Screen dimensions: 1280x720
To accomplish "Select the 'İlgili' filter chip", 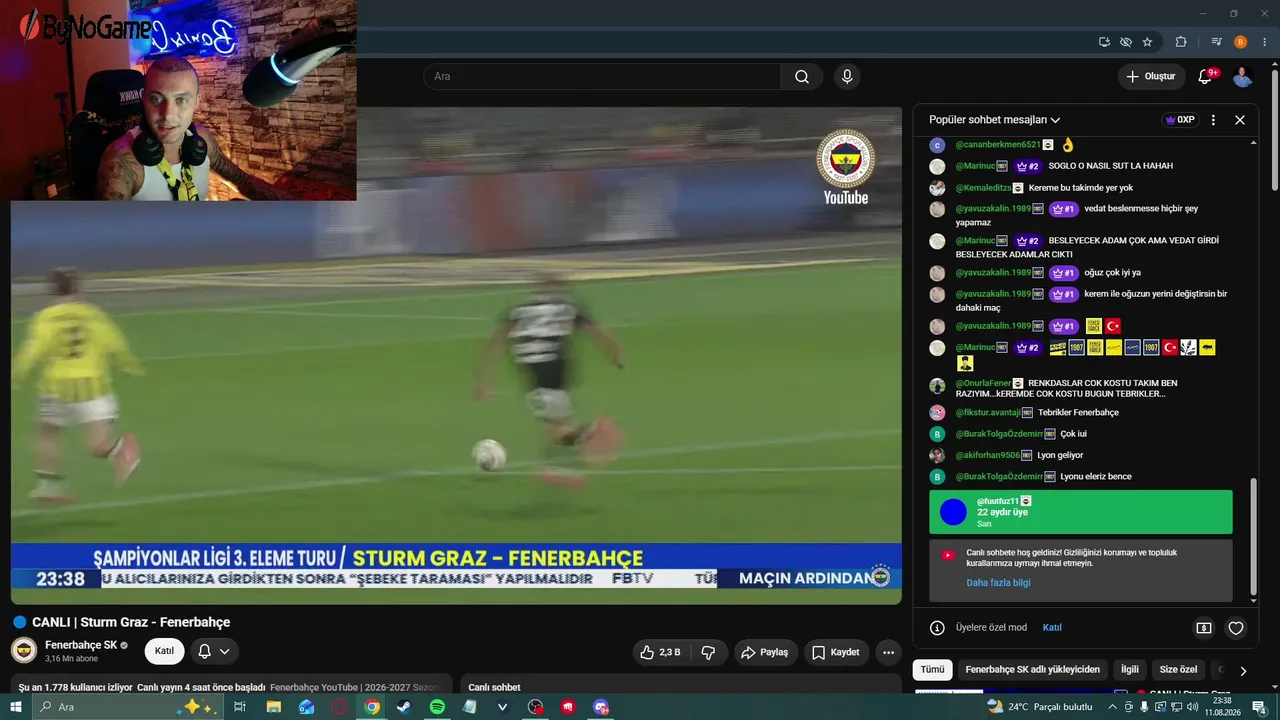I will (1130, 670).
